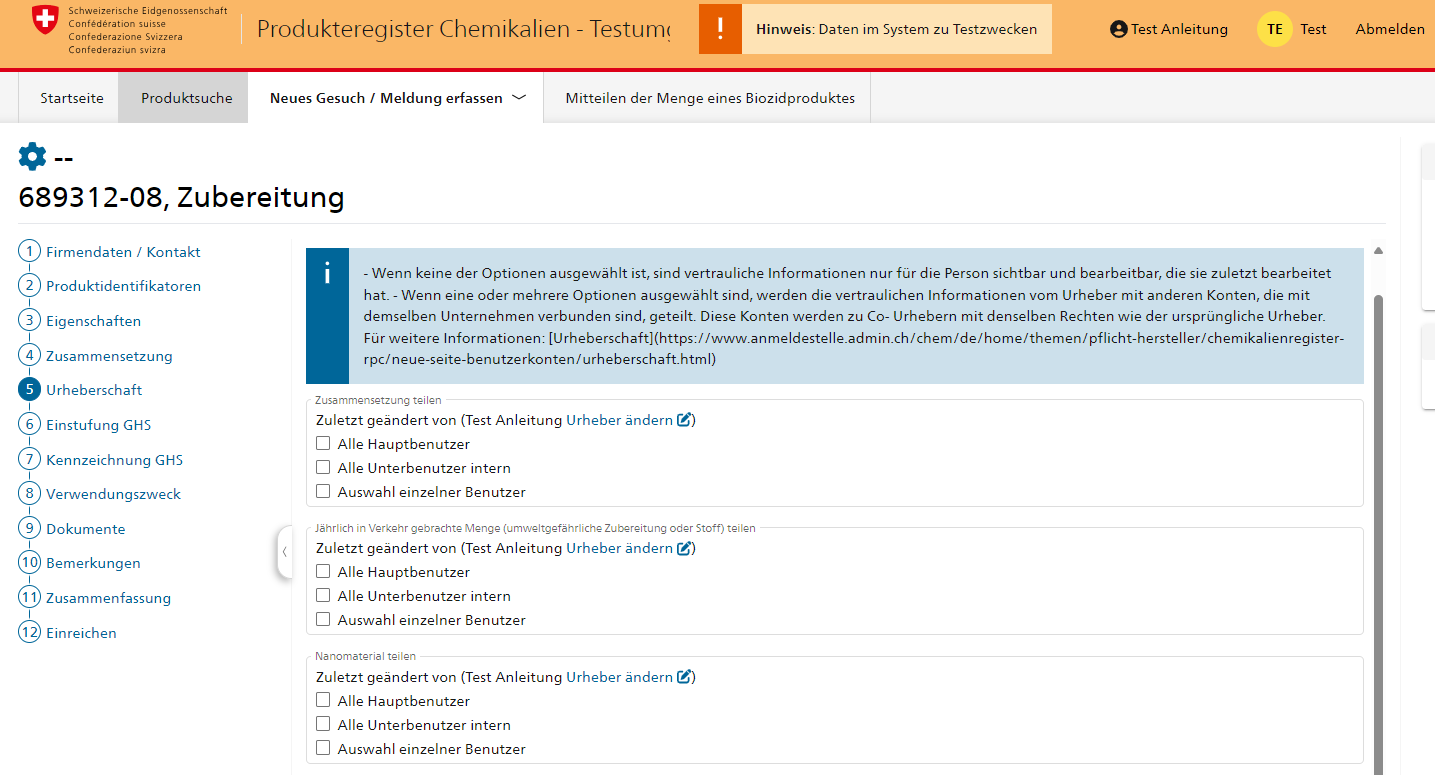Click the Swiss Confederation coat of arms logo
Viewport: 1435px width, 775px height.
pos(45,19)
